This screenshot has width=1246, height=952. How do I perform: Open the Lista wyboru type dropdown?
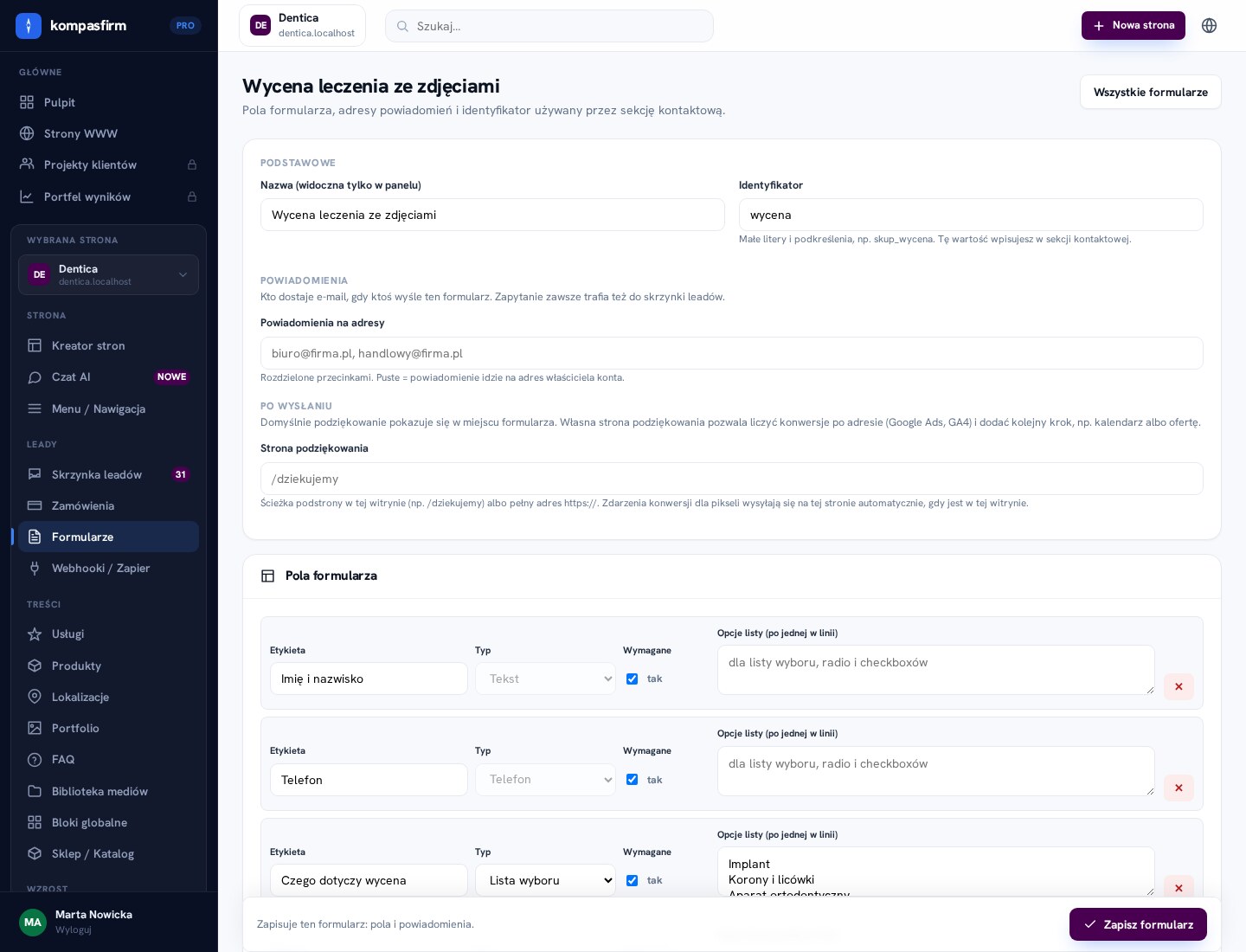[545, 880]
